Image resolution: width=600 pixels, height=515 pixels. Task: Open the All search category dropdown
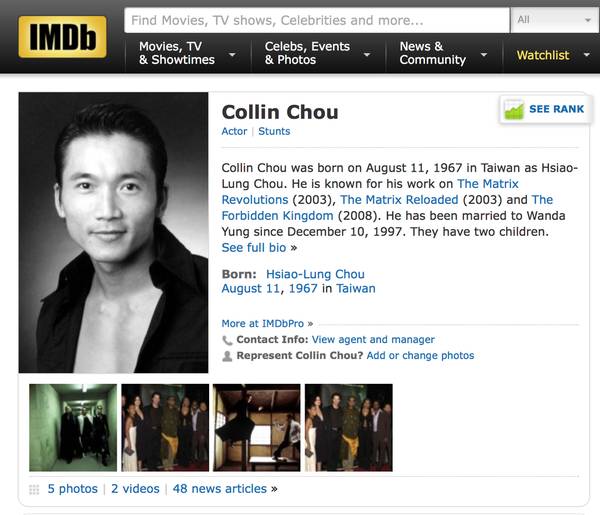(x=554, y=20)
